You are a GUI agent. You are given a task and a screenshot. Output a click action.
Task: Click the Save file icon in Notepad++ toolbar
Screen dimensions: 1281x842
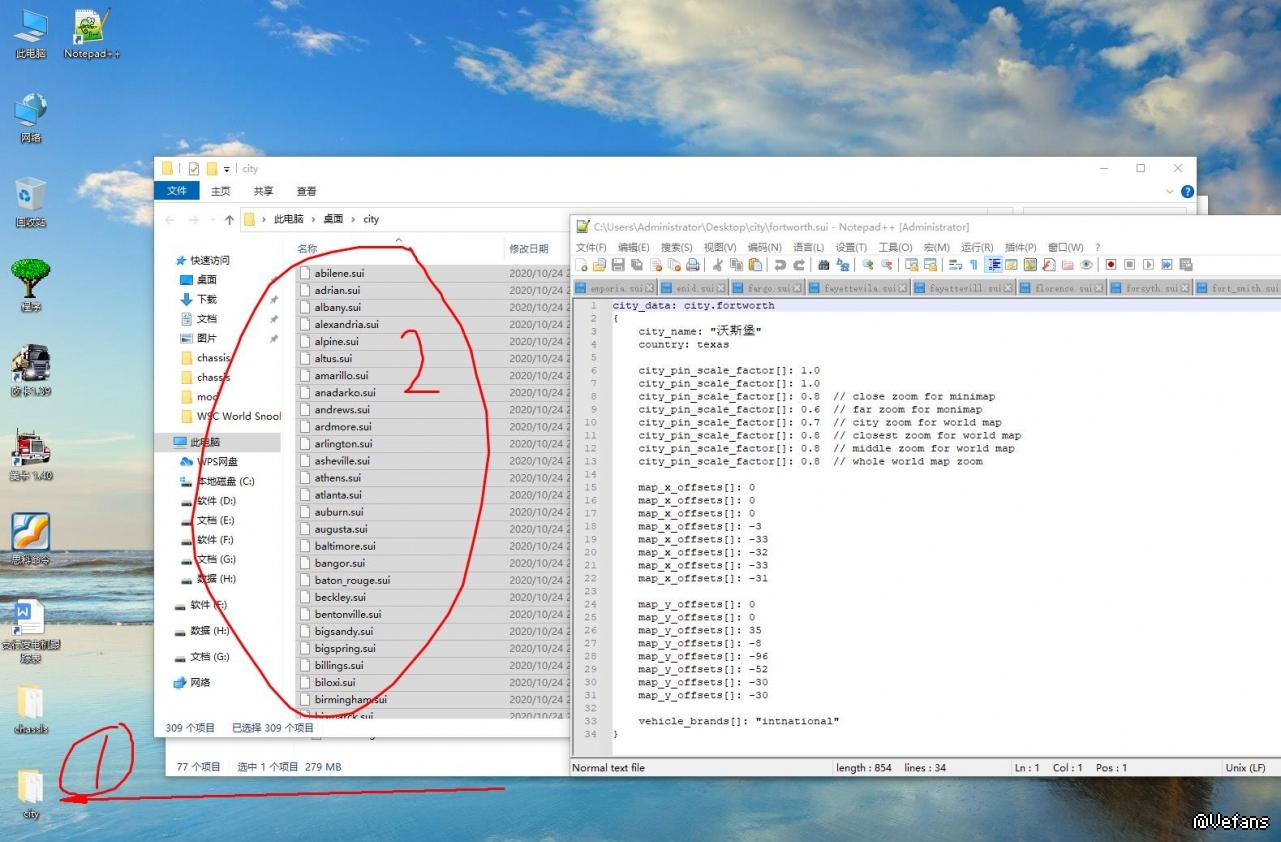coord(618,265)
